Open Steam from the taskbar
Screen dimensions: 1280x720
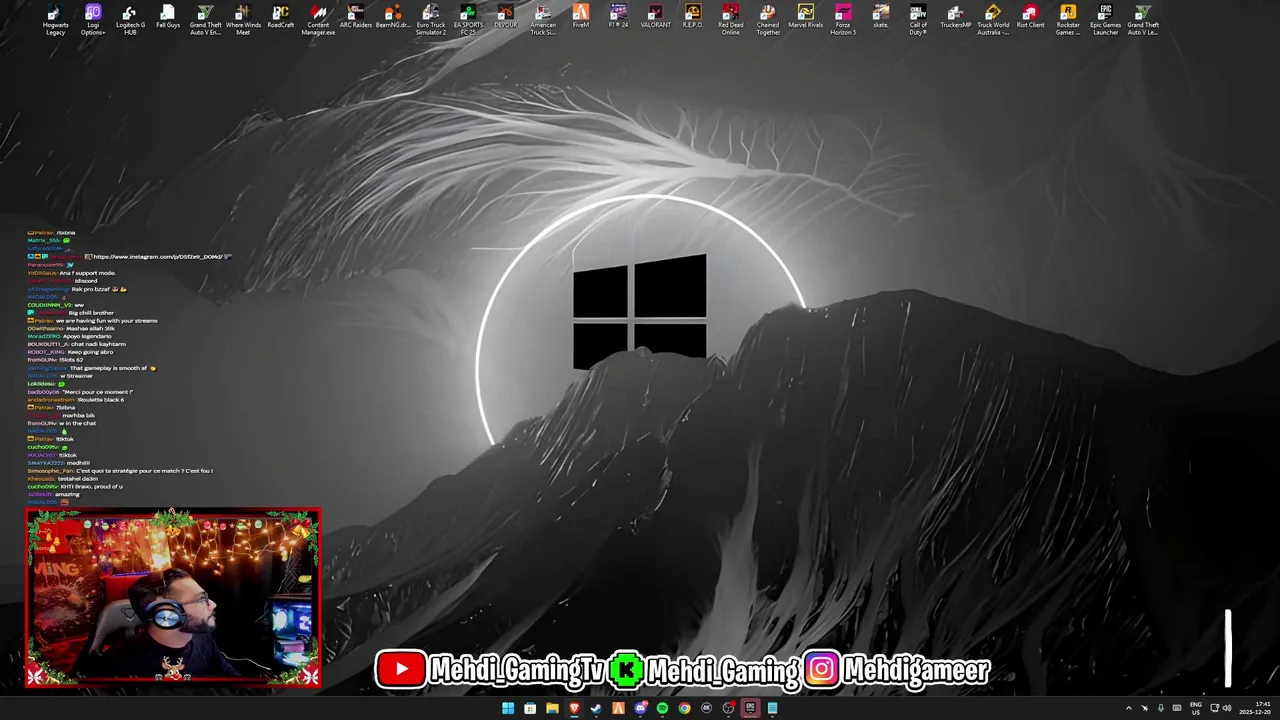(596, 708)
